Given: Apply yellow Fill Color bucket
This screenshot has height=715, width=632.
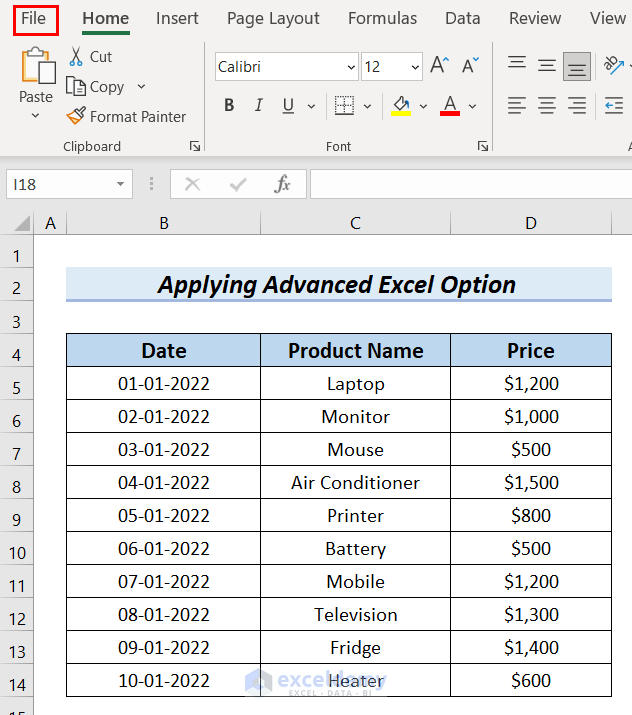Looking at the screenshot, I should (x=401, y=106).
